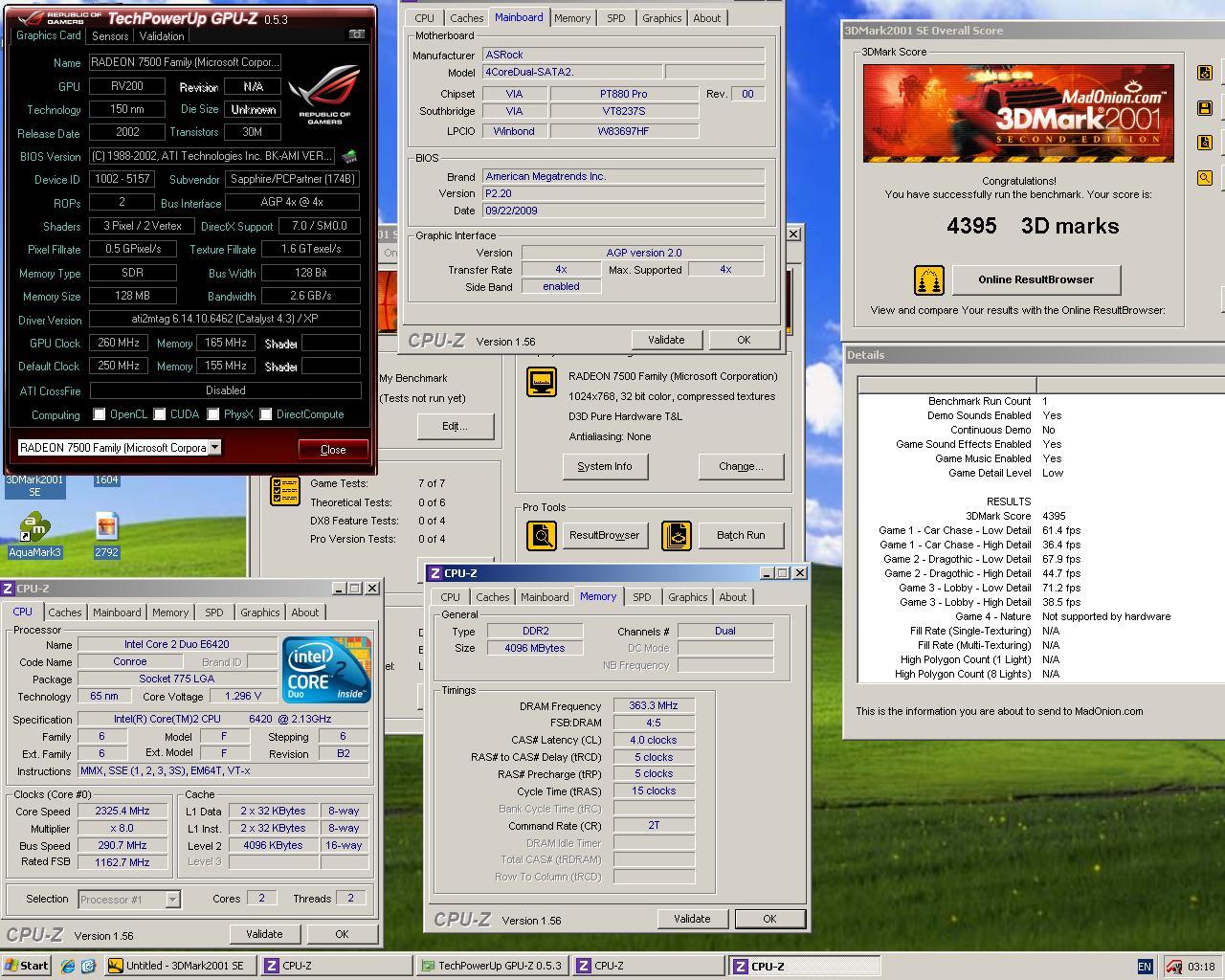Click the magnifier side icon in score window
The height and width of the screenshot is (980, 1225).
point(1205,178)
